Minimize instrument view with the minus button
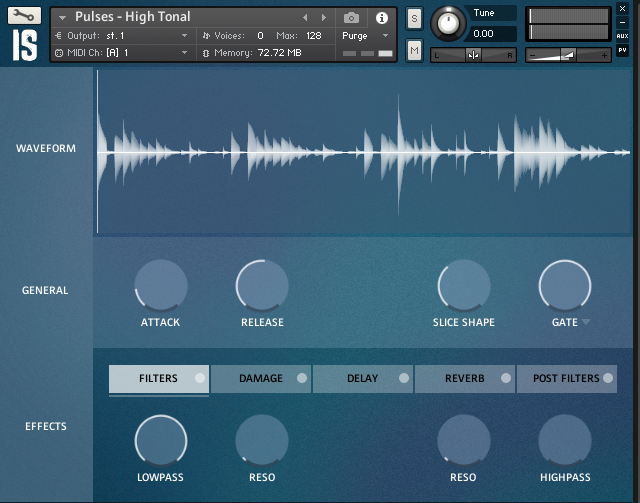Viewport: 640px width, 503px height. coord(622,22)
